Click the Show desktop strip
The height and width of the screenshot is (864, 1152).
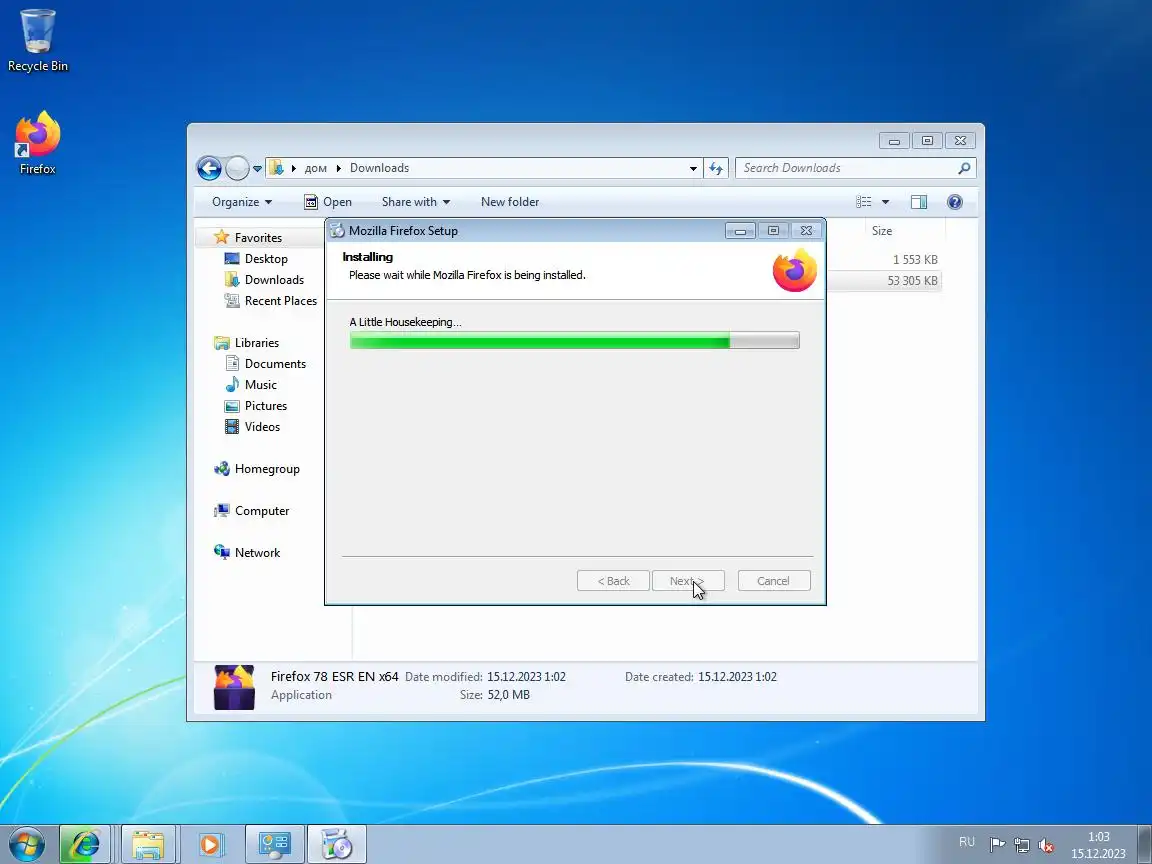point(1145,844)
